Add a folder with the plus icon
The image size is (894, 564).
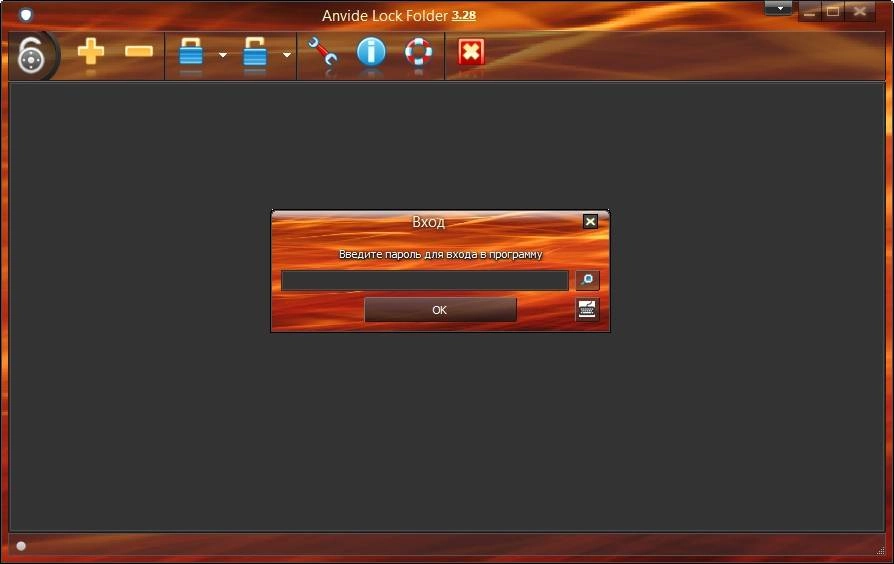point(91,52)
